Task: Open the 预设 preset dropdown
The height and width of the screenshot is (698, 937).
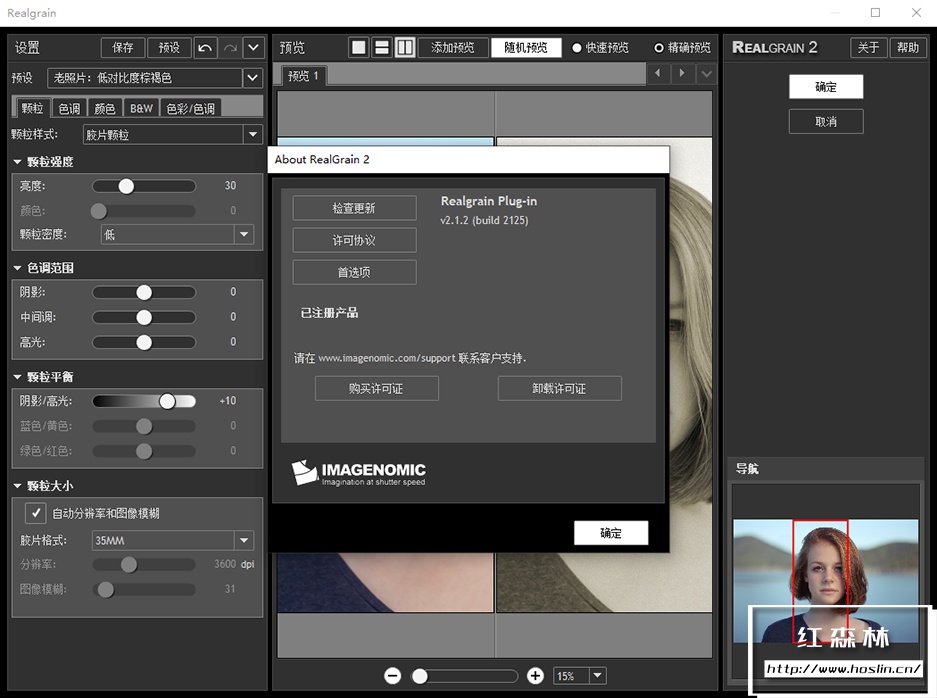Action: point(252,78)
